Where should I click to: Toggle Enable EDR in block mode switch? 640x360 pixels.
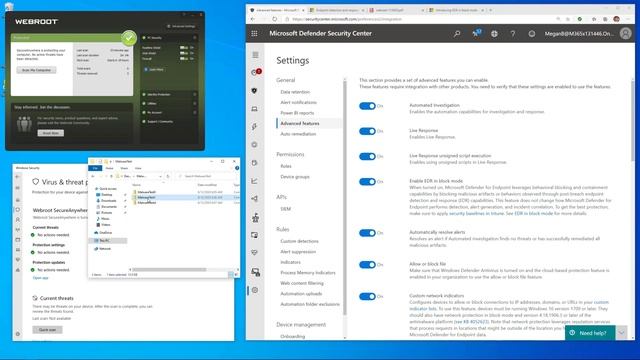(x=367, y=182)
